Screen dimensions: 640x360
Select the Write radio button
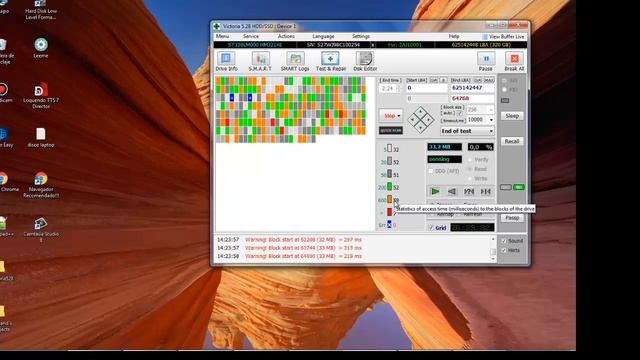click(470, 178)
